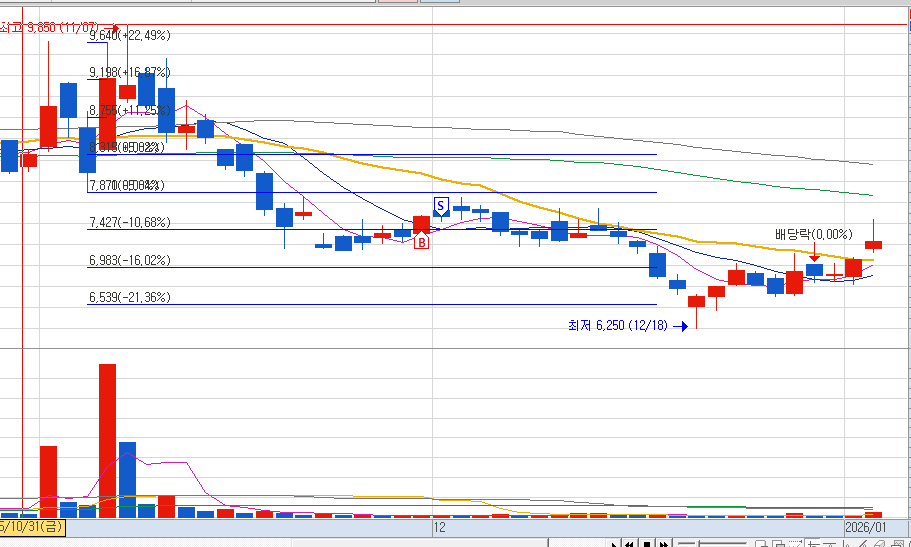Viewport: 911px width, 547px height.
Task: Click the rewind button in playback controls
Action: [629, 543]
